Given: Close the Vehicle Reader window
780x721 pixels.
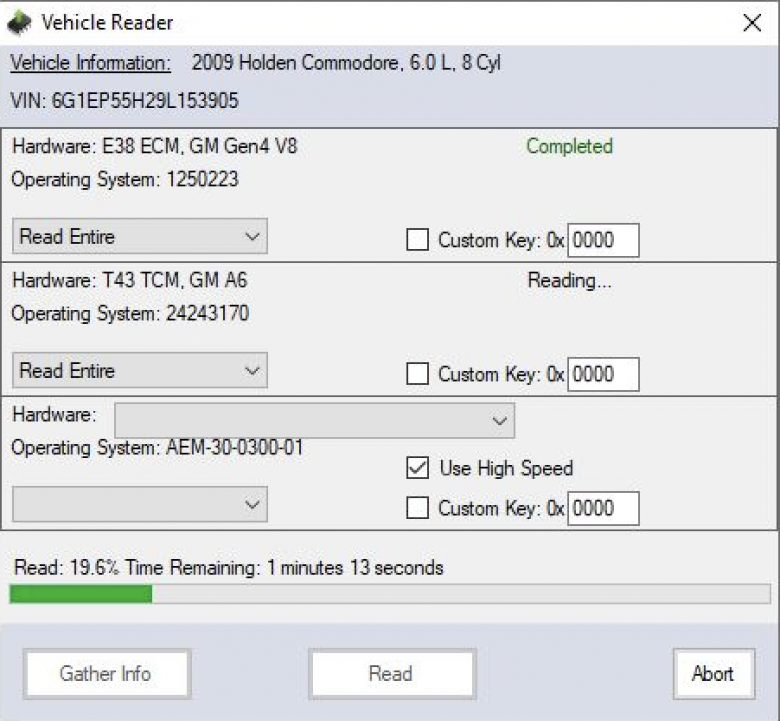Looking at the screenshot, I should [x=752, y=23].
